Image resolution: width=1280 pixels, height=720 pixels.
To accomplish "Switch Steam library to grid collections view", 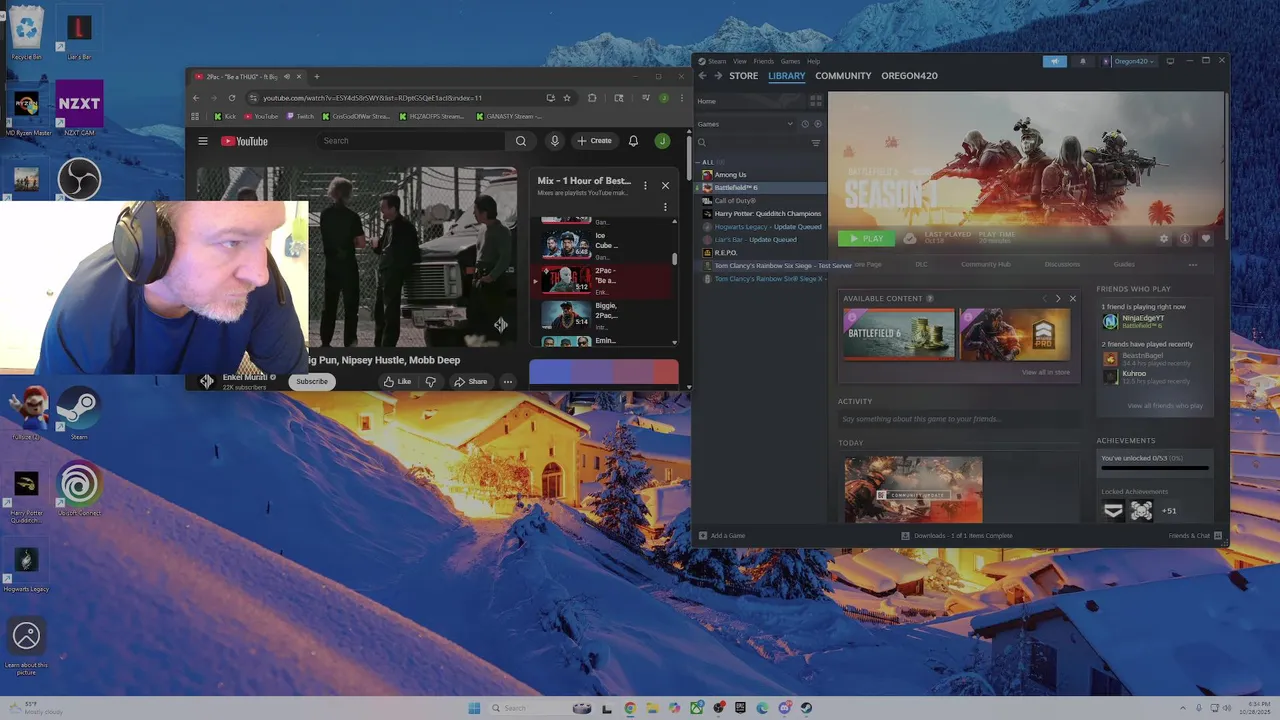I will pyautogui.click(x=816, y=101).
